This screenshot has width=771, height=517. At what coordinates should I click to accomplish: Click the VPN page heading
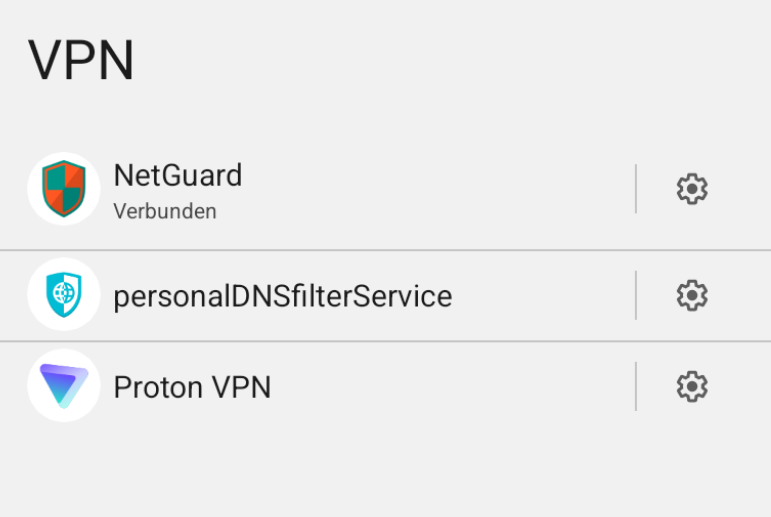81,60
